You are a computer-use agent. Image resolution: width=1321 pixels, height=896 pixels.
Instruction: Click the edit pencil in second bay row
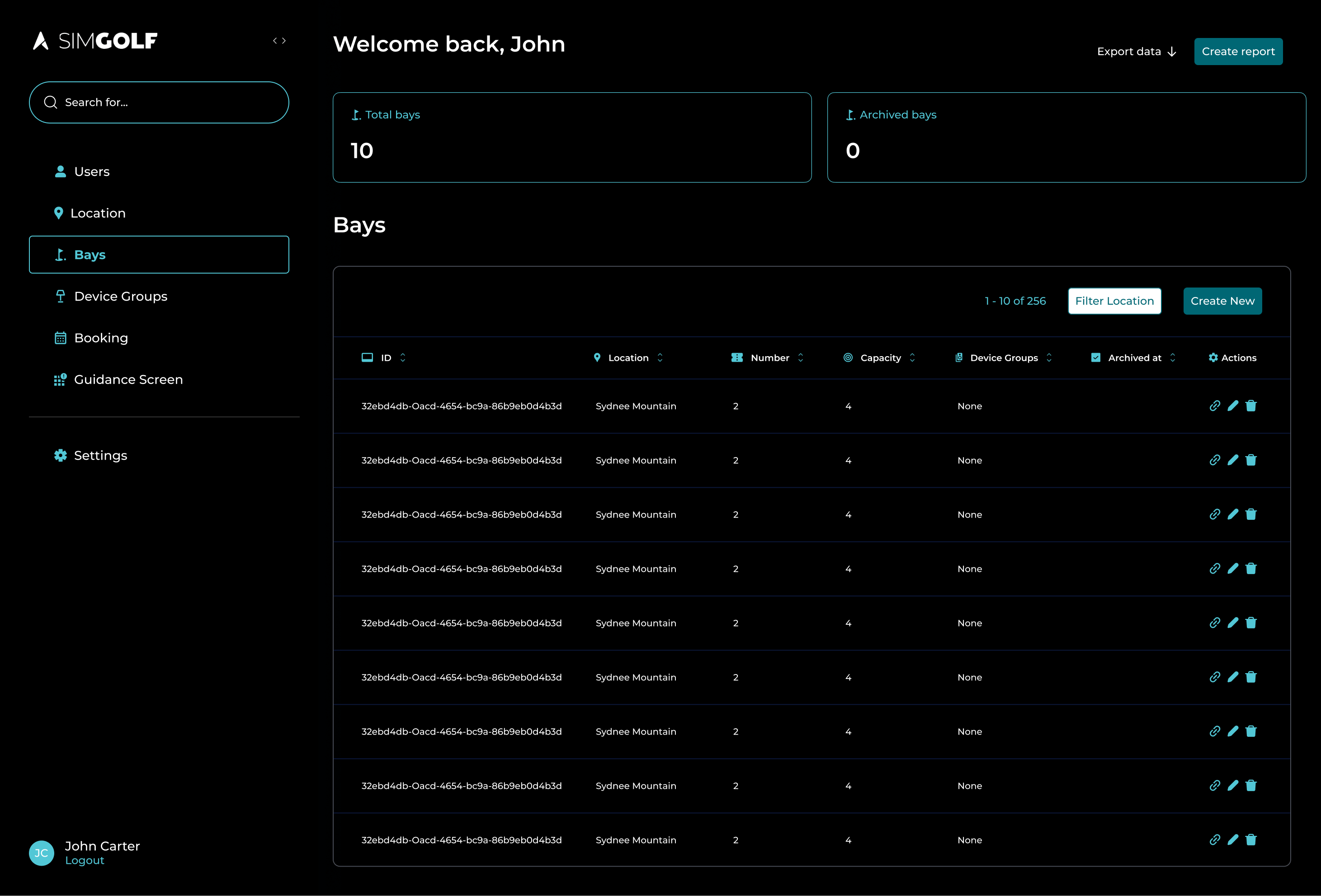[1233, 460]
